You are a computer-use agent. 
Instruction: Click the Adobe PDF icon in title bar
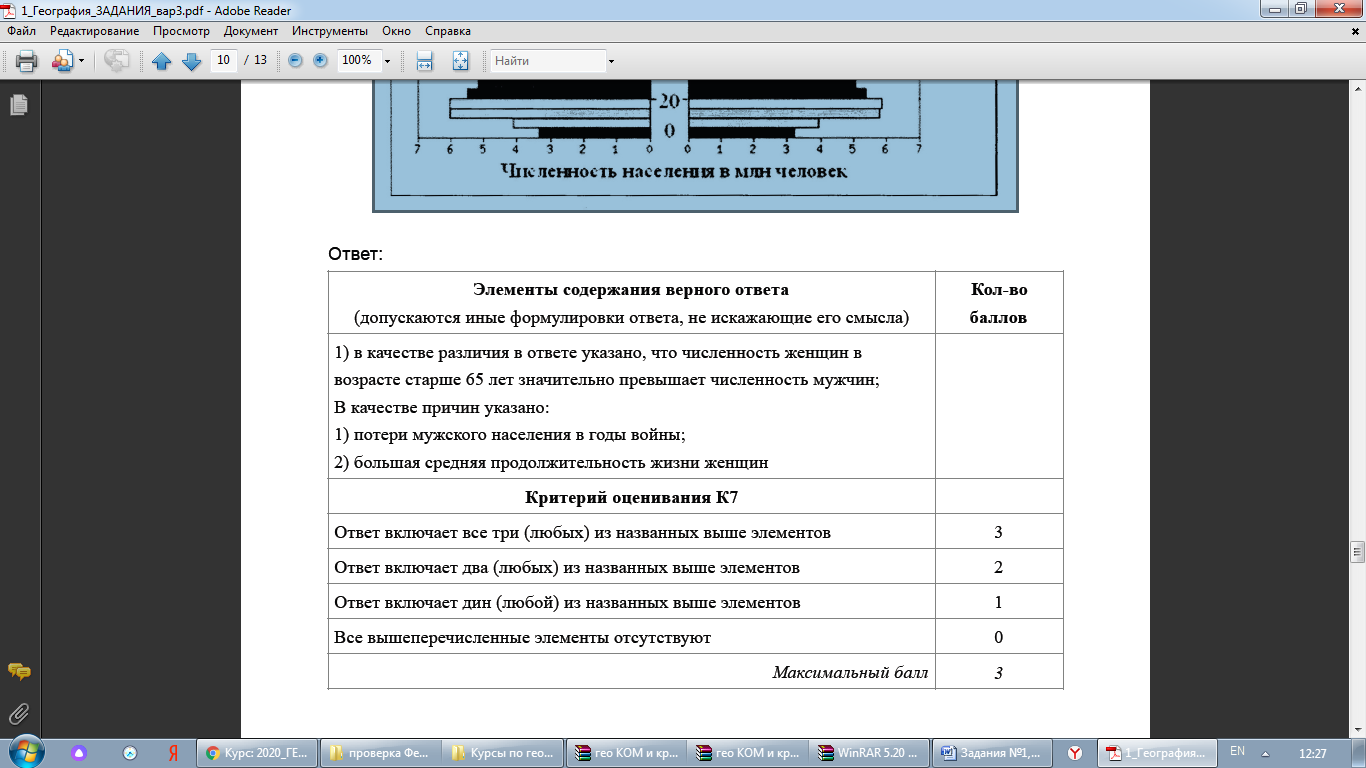pos(10,9)
